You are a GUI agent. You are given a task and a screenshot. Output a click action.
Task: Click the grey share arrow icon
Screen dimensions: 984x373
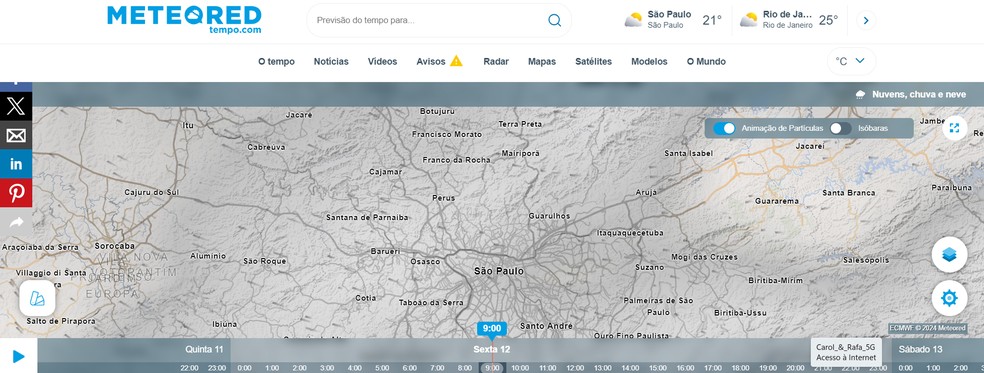tap(16, 222)
